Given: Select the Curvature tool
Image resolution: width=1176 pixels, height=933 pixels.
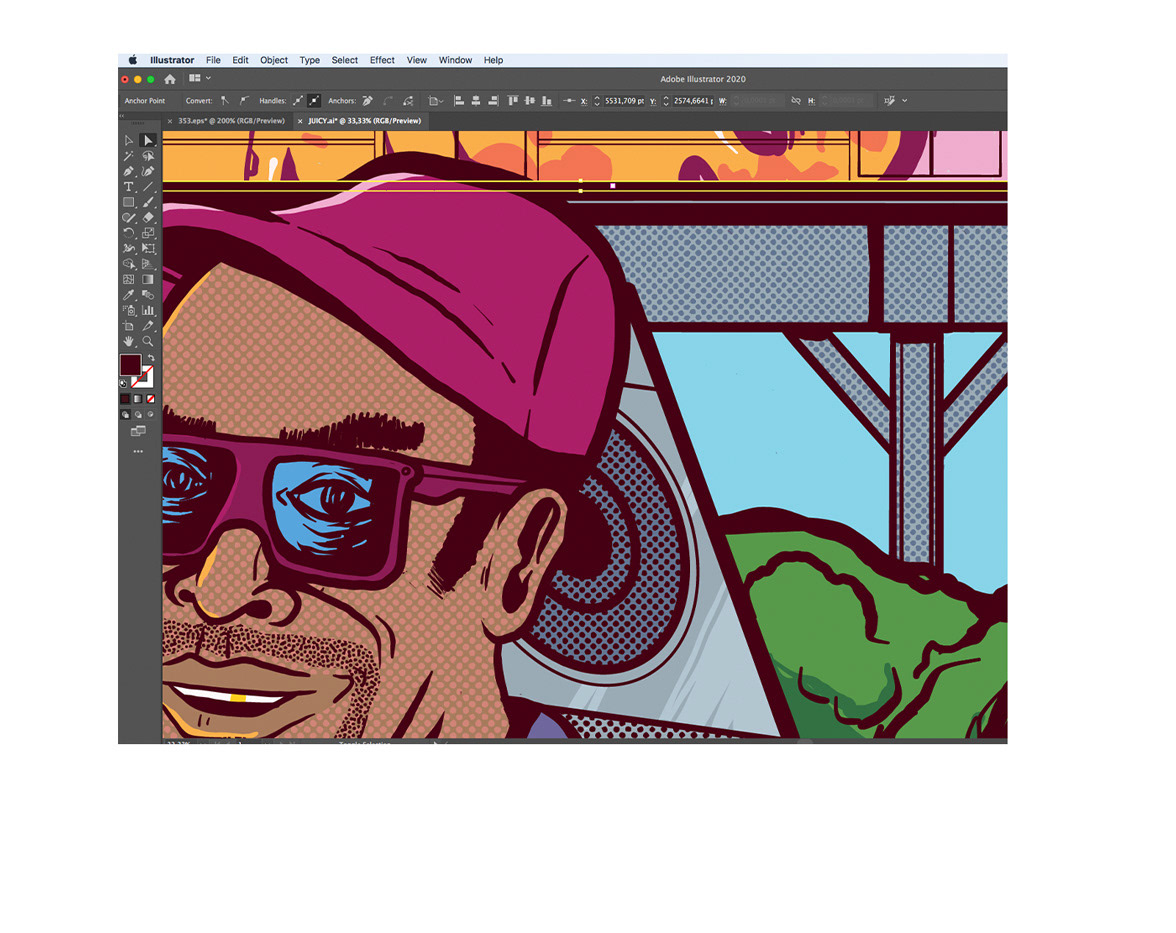Looking at the screenshot, I should tap(148, 171).
